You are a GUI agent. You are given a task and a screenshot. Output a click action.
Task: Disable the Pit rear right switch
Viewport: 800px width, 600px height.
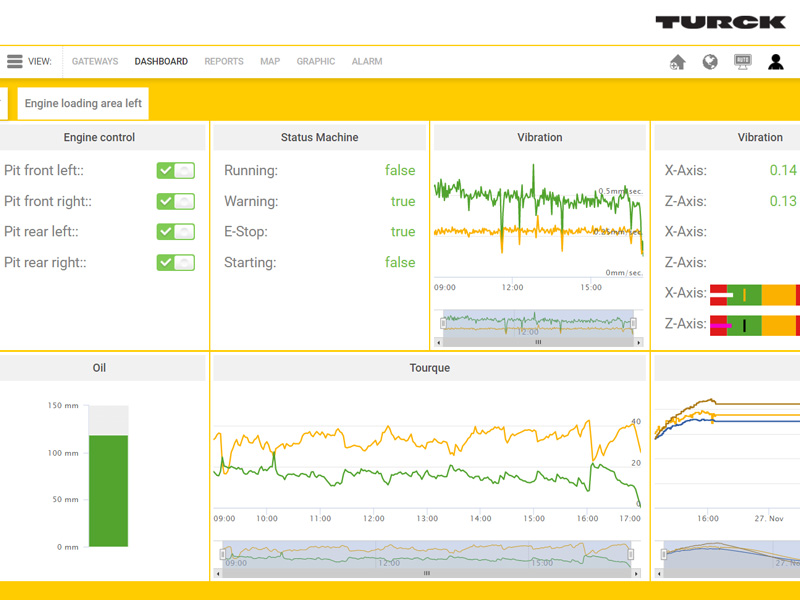tap(175, 262)
